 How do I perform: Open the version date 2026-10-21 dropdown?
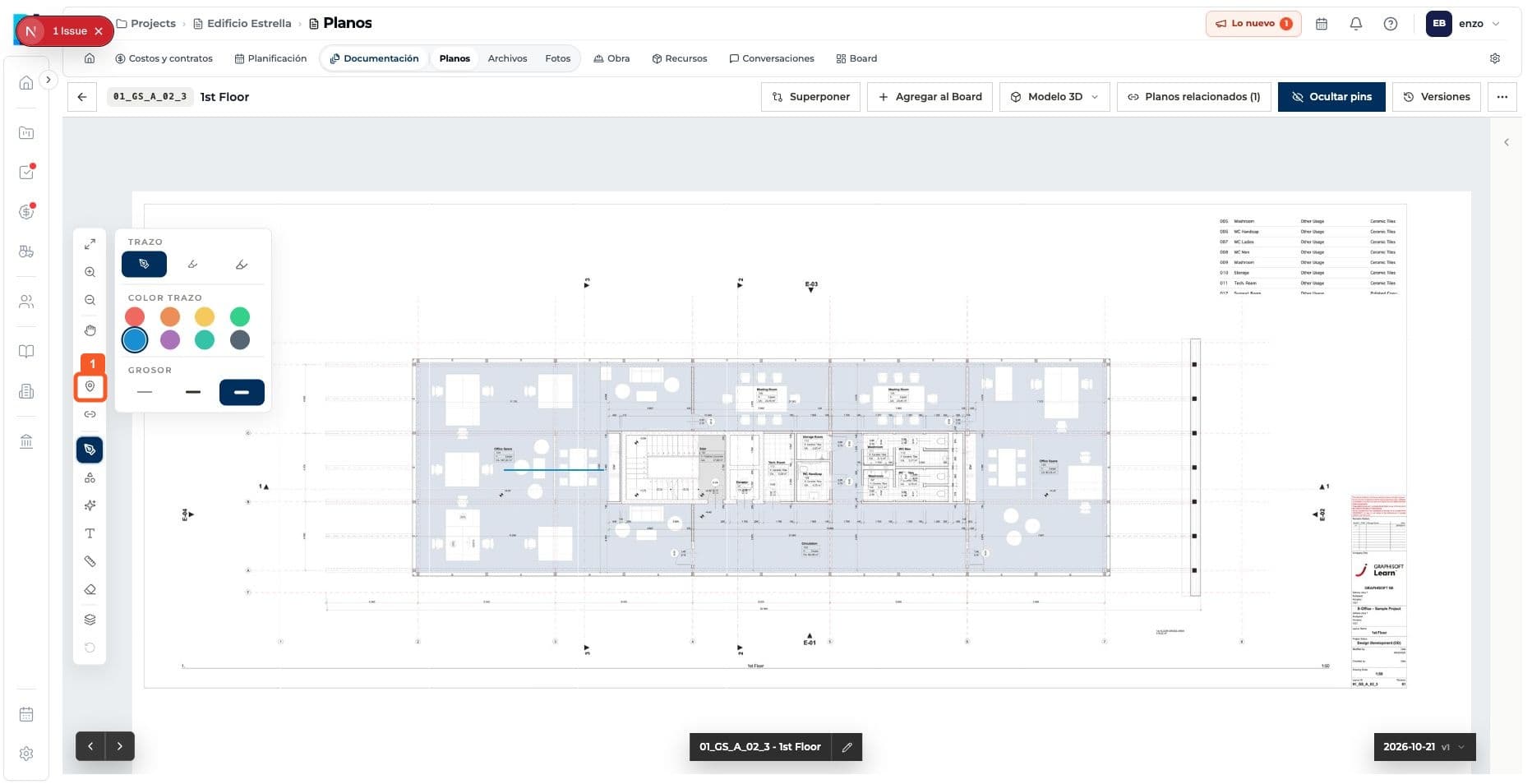point(1424,747)
